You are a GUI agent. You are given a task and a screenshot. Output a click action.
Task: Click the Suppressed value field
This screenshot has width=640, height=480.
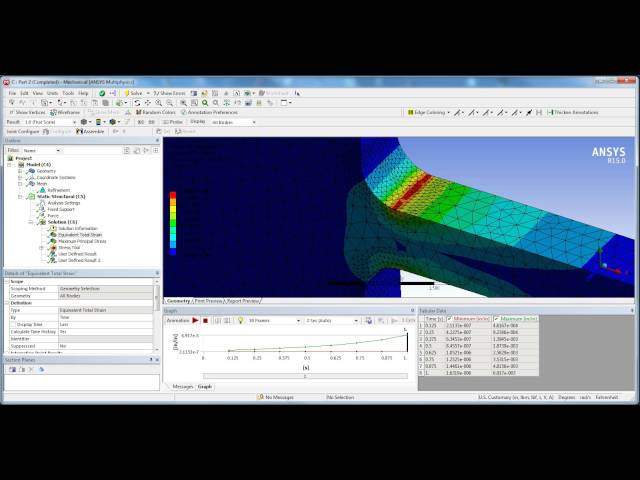(106, 346)
